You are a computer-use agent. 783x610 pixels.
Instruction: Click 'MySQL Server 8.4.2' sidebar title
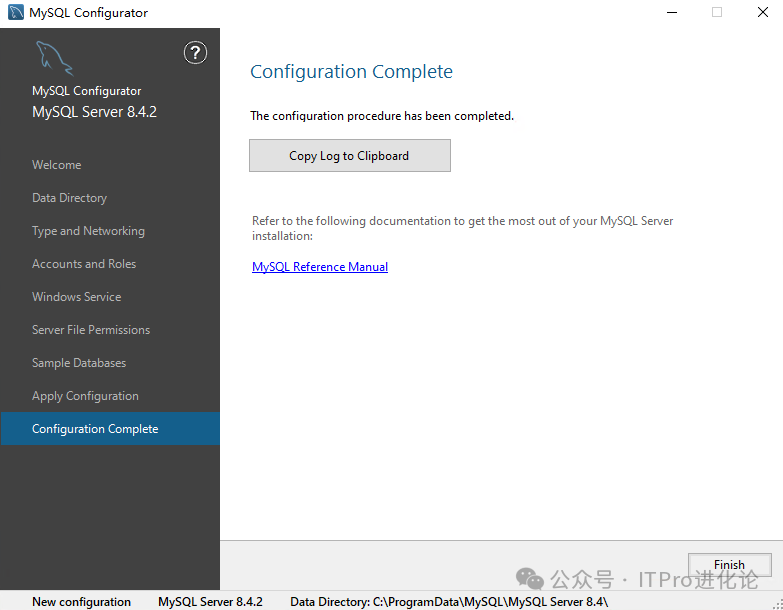coord(94,112)
